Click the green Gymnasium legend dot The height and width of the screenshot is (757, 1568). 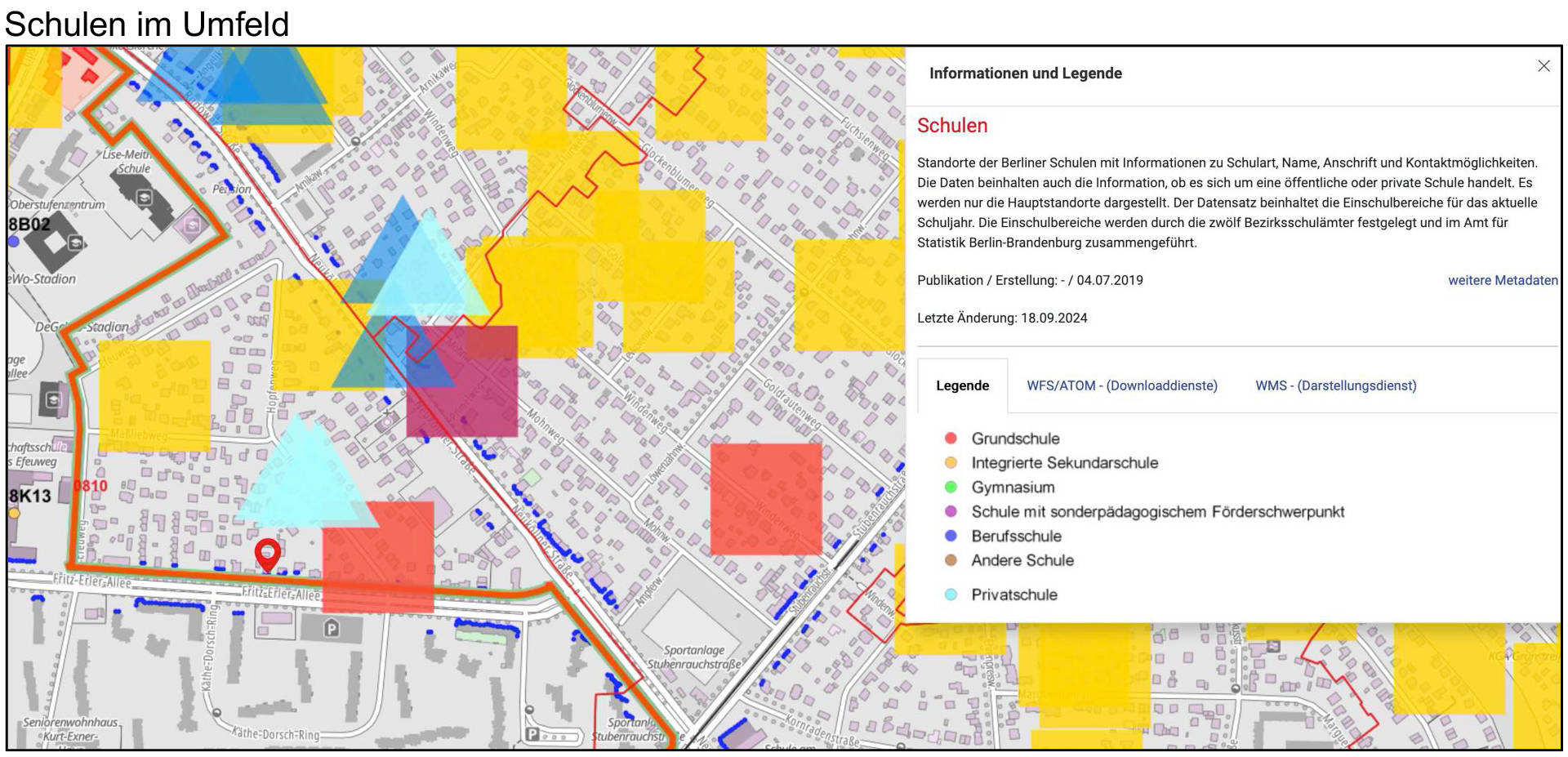click(x=951, y=488)
